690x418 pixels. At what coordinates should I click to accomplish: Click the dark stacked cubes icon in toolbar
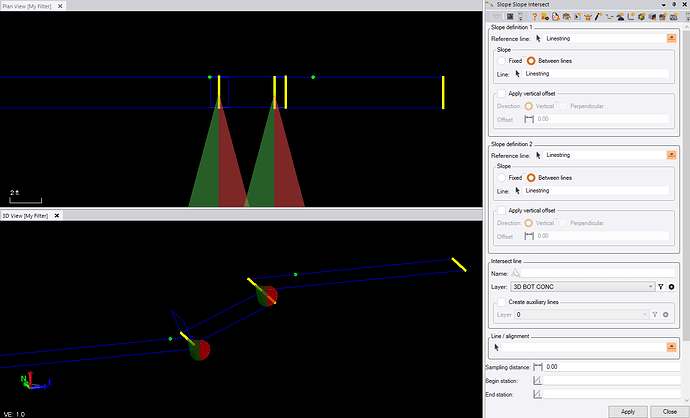(x=663, y=17)
